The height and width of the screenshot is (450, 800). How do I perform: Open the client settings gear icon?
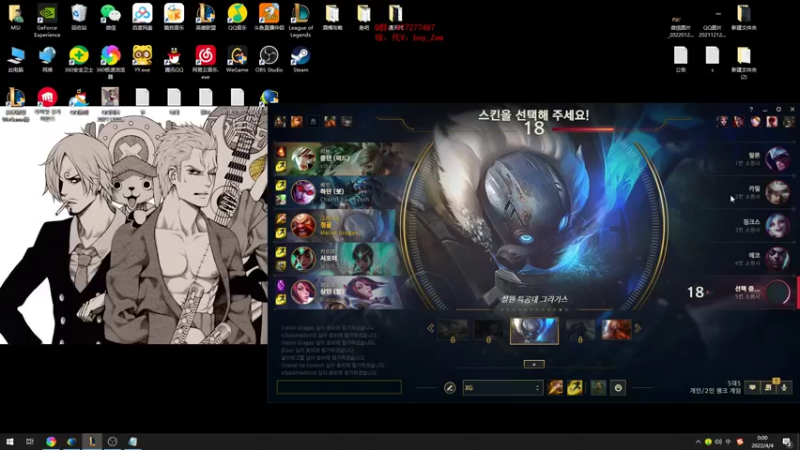coord(779,109)
